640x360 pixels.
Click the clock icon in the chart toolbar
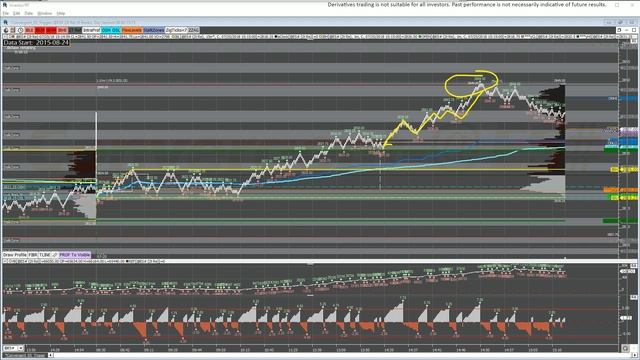point(20,30)
